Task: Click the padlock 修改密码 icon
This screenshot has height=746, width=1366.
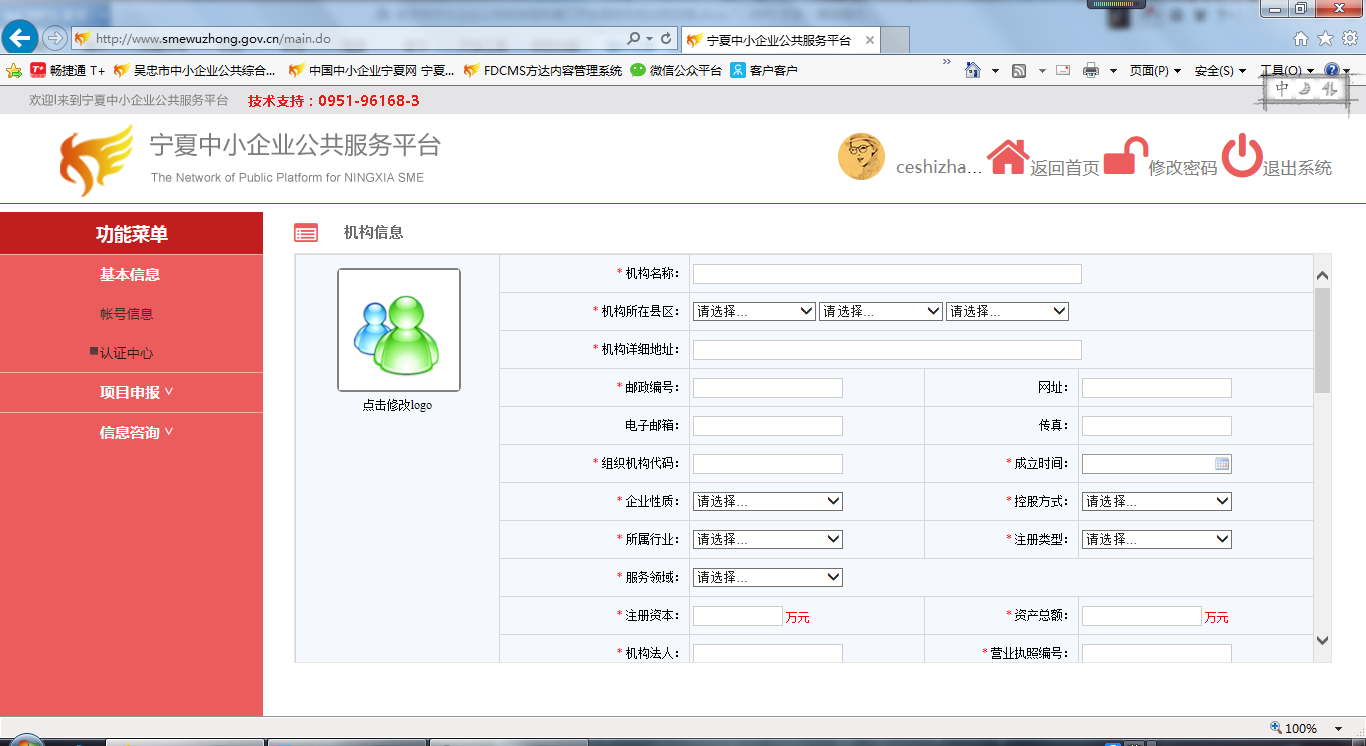Action: 1124,157
